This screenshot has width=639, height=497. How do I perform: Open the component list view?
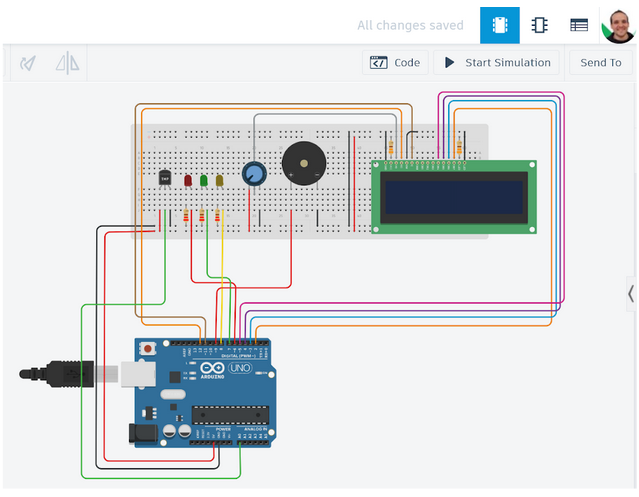[x=579, y=25]
